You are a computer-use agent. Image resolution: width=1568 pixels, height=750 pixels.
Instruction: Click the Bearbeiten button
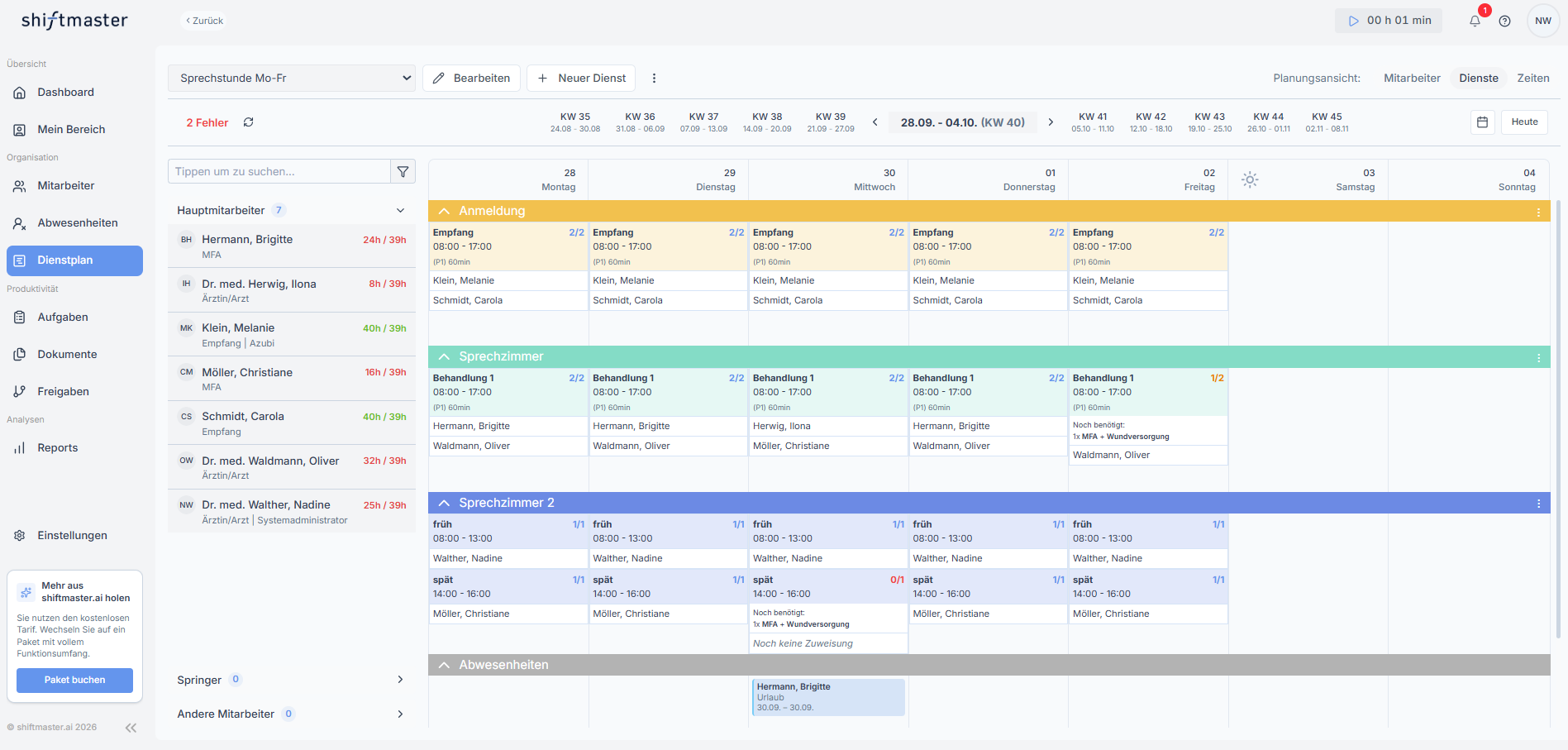coord(471,78)
